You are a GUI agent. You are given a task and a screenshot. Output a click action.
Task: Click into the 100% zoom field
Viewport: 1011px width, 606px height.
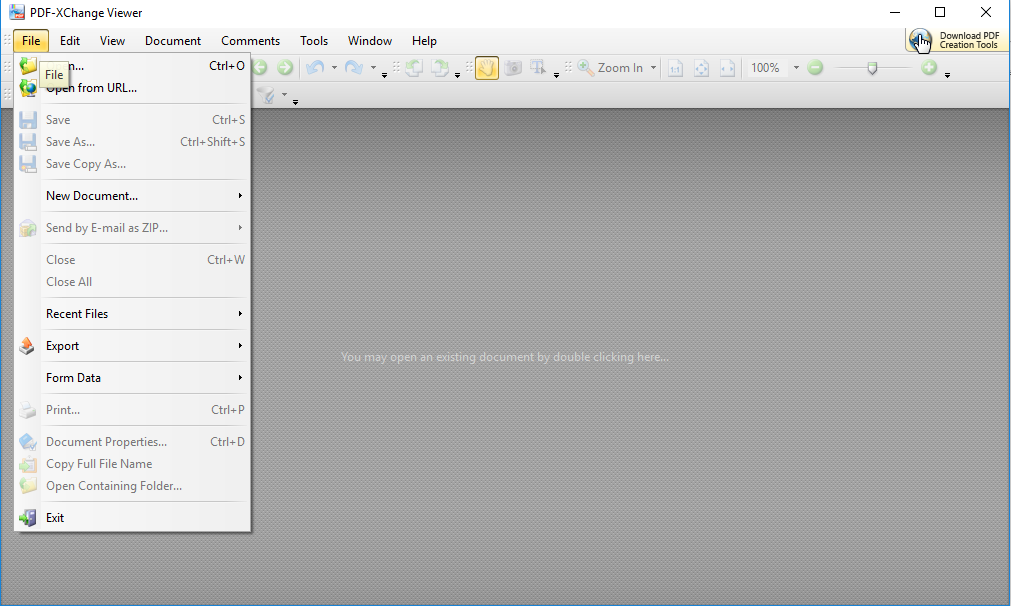tap(765, 68)
